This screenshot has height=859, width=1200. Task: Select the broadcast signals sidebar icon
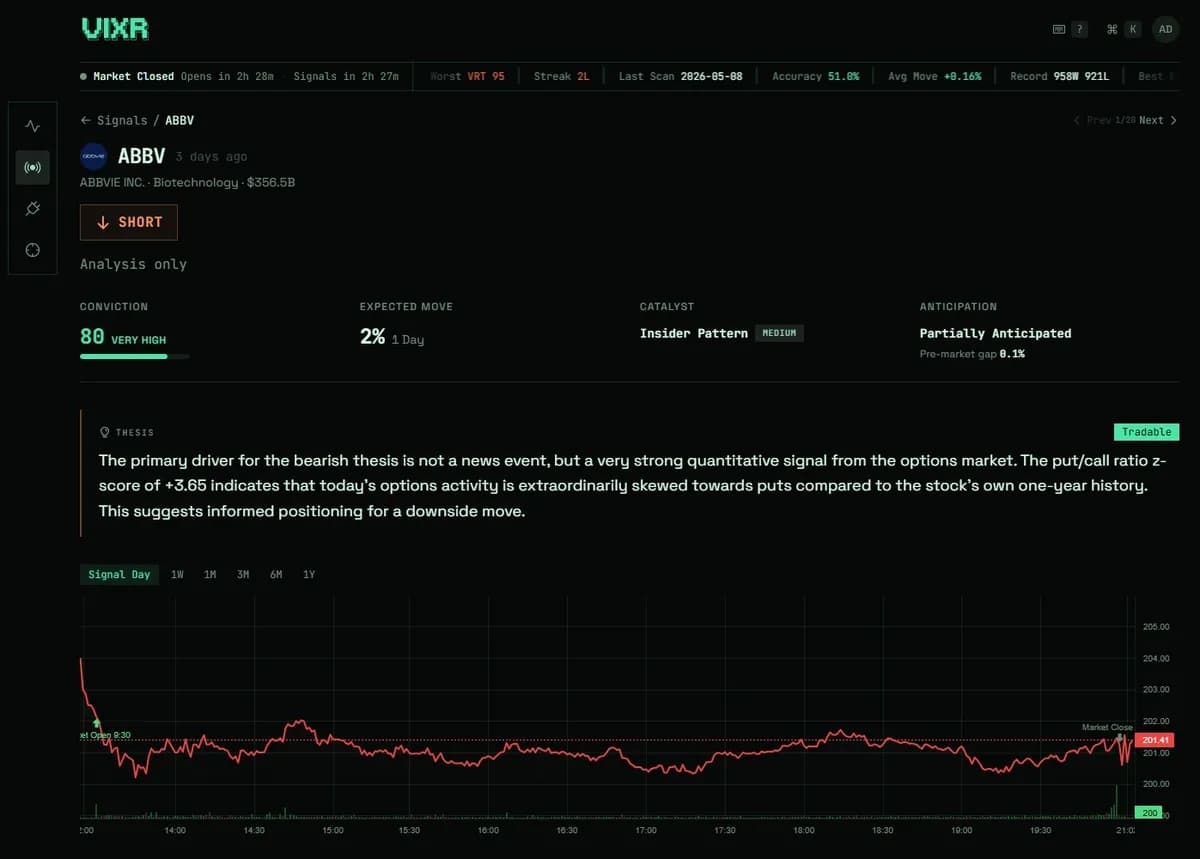coord(32,167)
